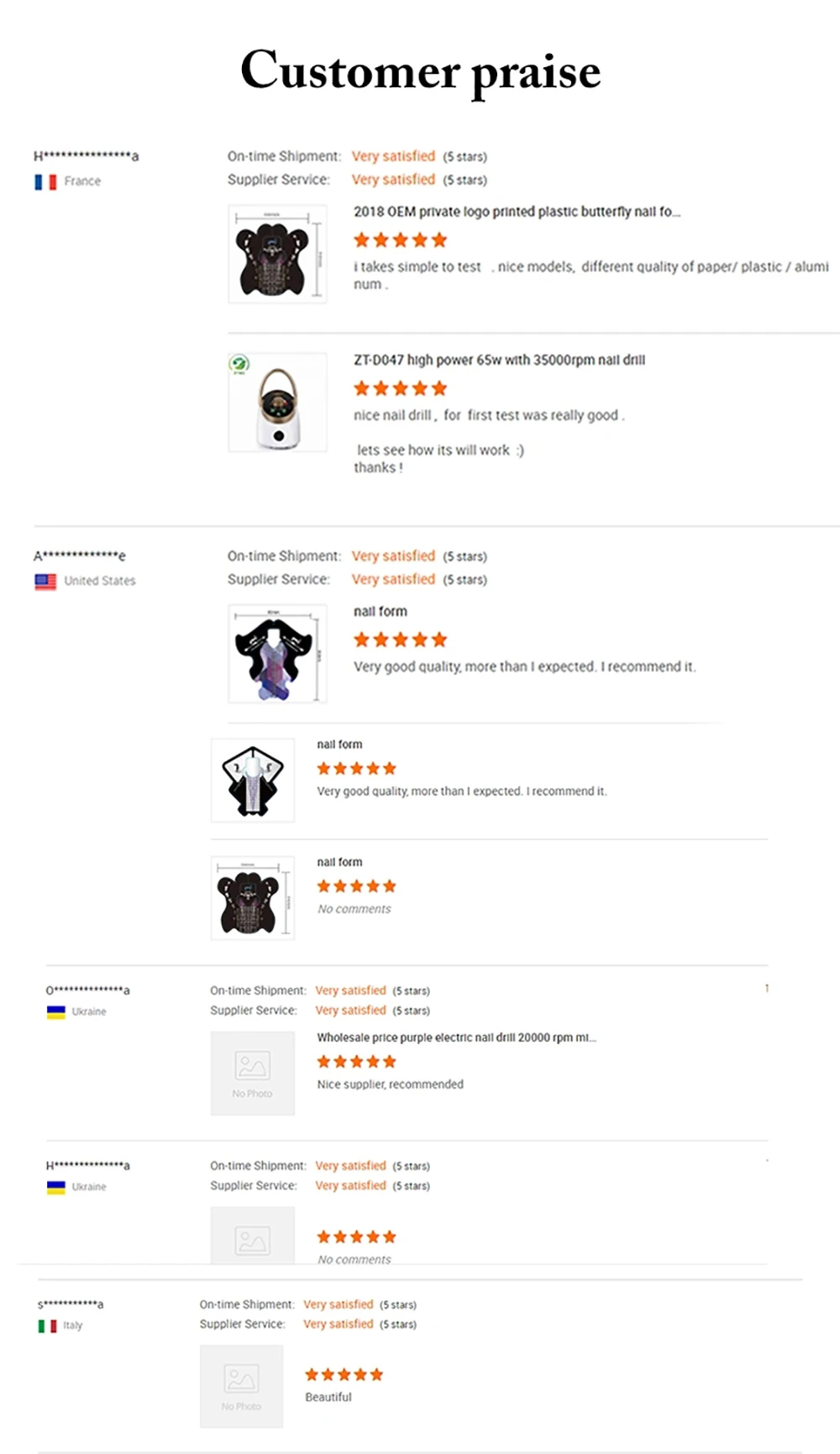Open the 2018 OEM private logo product title

click(x=516, y=212)
